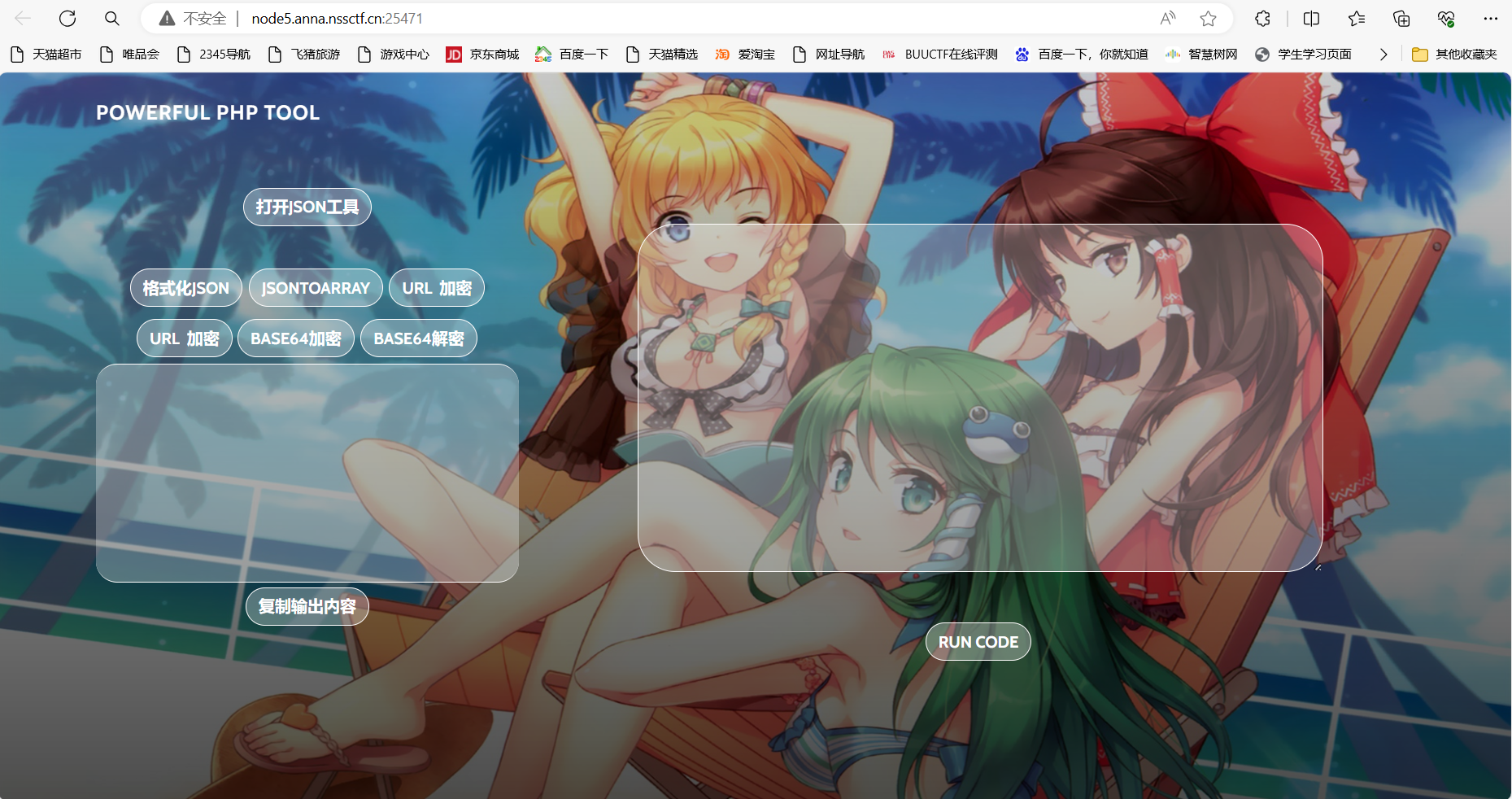This screenshot has height=799, width=1512.
Task: Open the 不安全 site security info
Action: pos(193,18)
